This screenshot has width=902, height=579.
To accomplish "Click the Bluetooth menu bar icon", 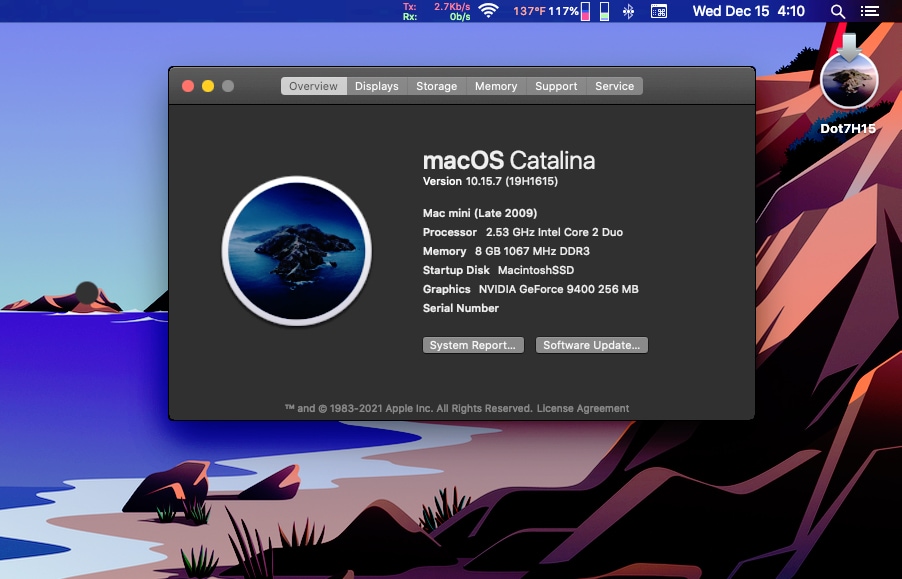I will tap(628, 11).
